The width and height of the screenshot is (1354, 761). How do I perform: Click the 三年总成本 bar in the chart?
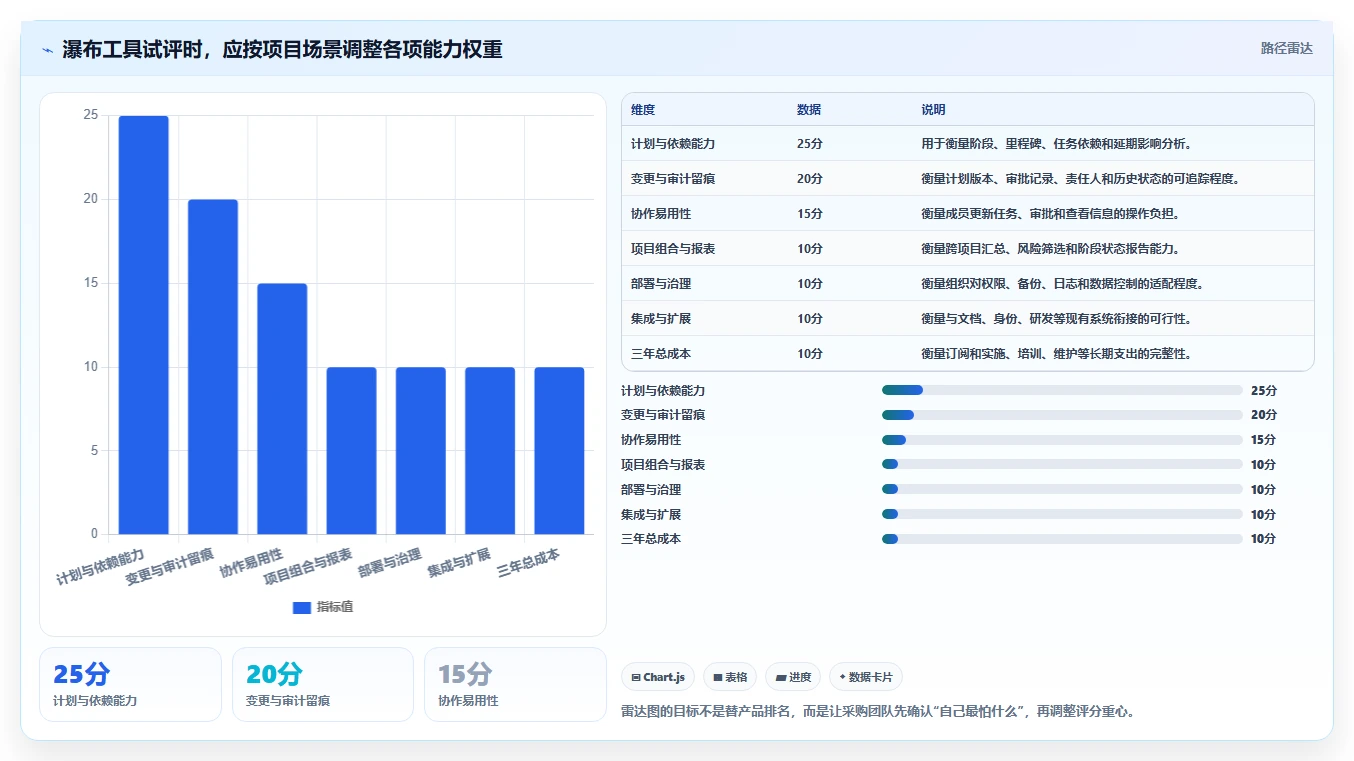tap(559, 451)
